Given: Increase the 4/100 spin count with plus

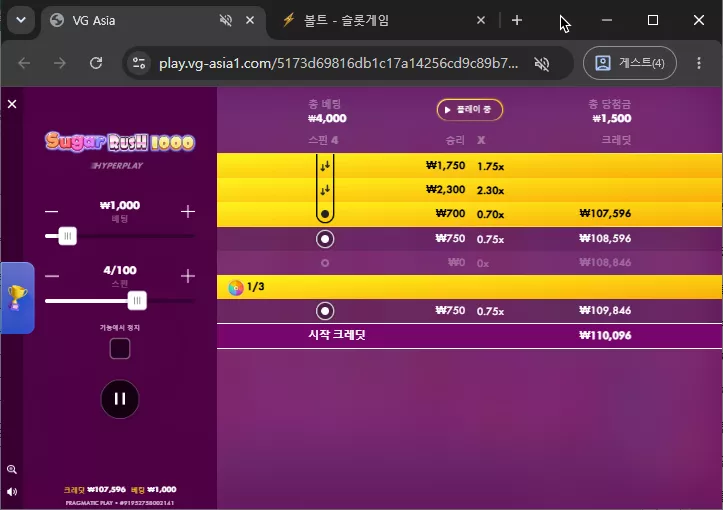Looking at the screenshot, I should (x=188, y=276).
